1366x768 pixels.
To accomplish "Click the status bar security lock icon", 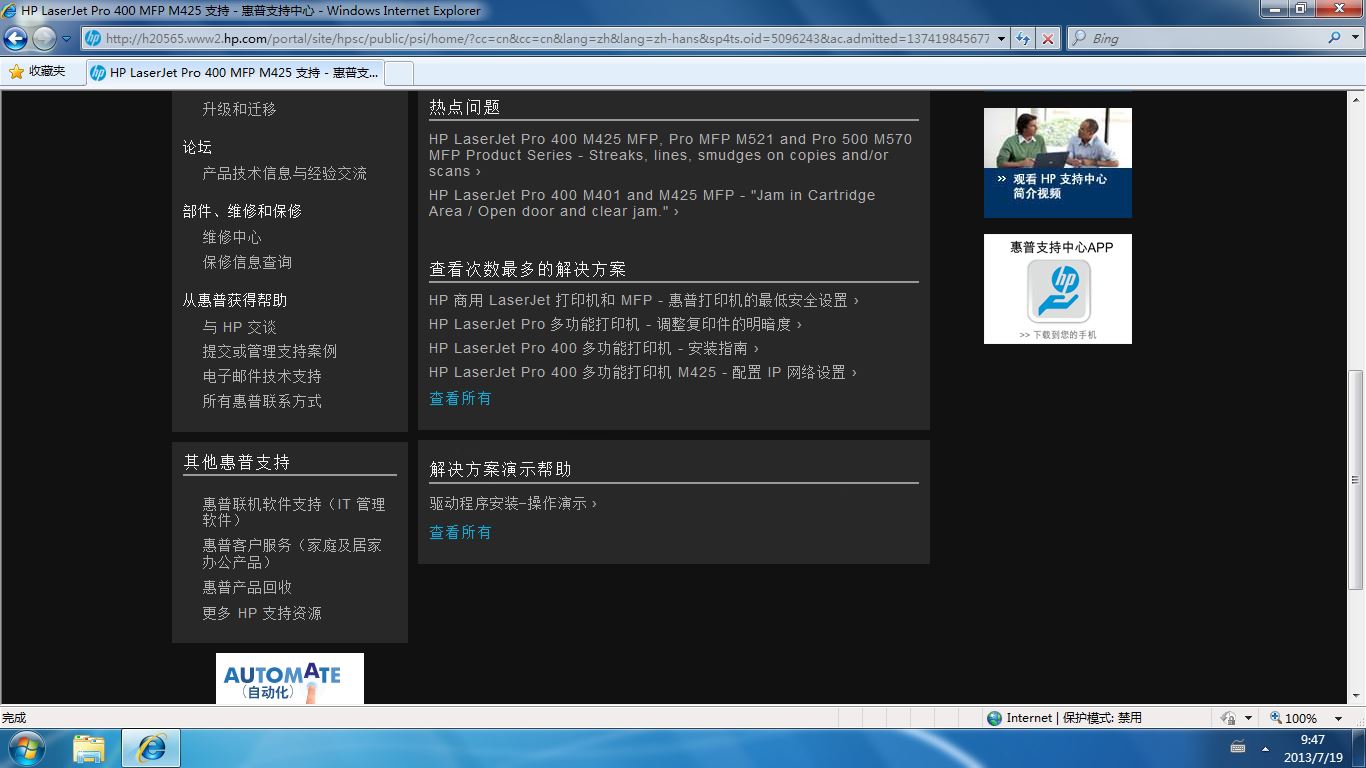I will [1228, 718].
